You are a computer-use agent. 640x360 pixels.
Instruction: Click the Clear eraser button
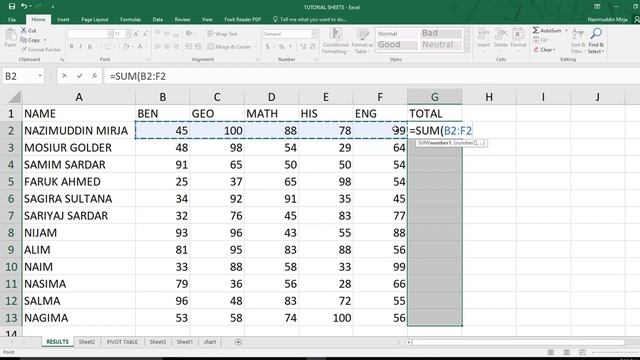[544, 50]
